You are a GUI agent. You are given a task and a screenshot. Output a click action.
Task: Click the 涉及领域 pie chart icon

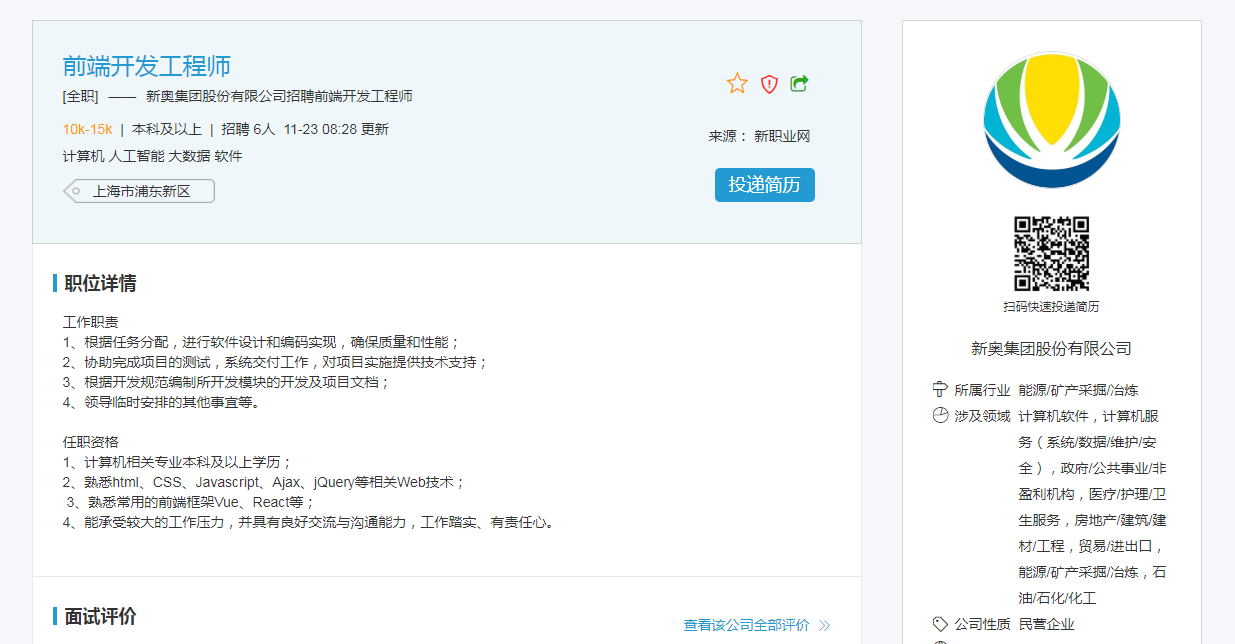click(x=939, y=415)
